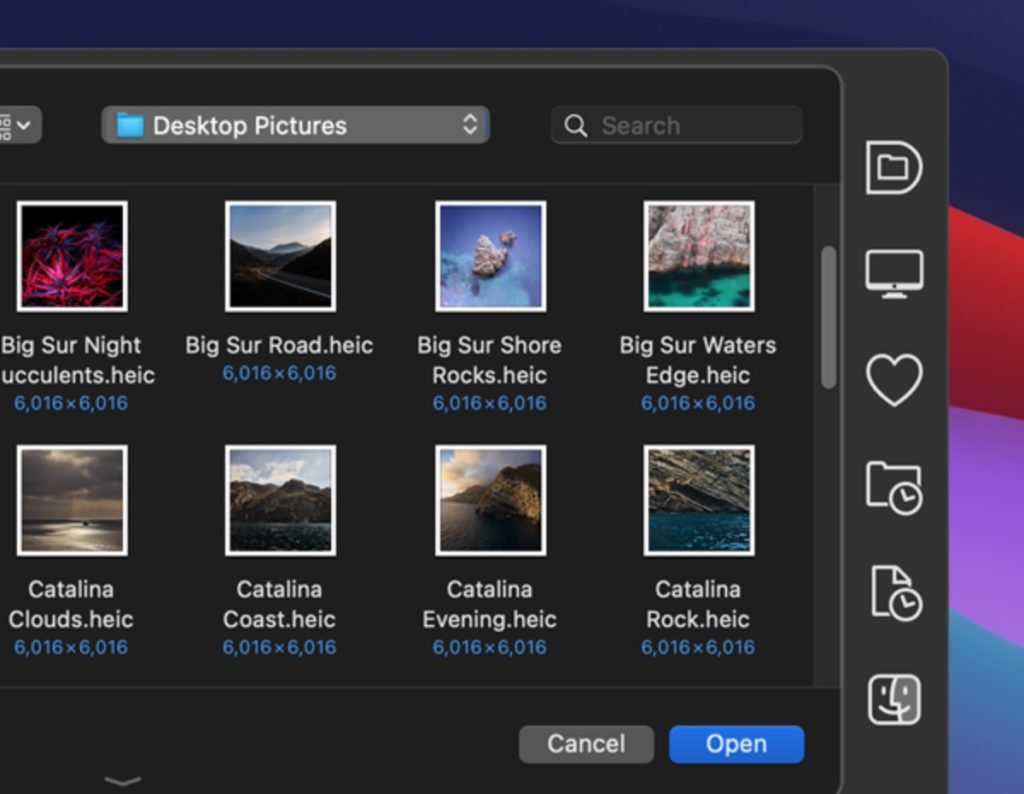The height and width of the screenshot is (794, 1024).
Task: Select Catalina Evening.heic thumbnail
Action: pos(490,500)
